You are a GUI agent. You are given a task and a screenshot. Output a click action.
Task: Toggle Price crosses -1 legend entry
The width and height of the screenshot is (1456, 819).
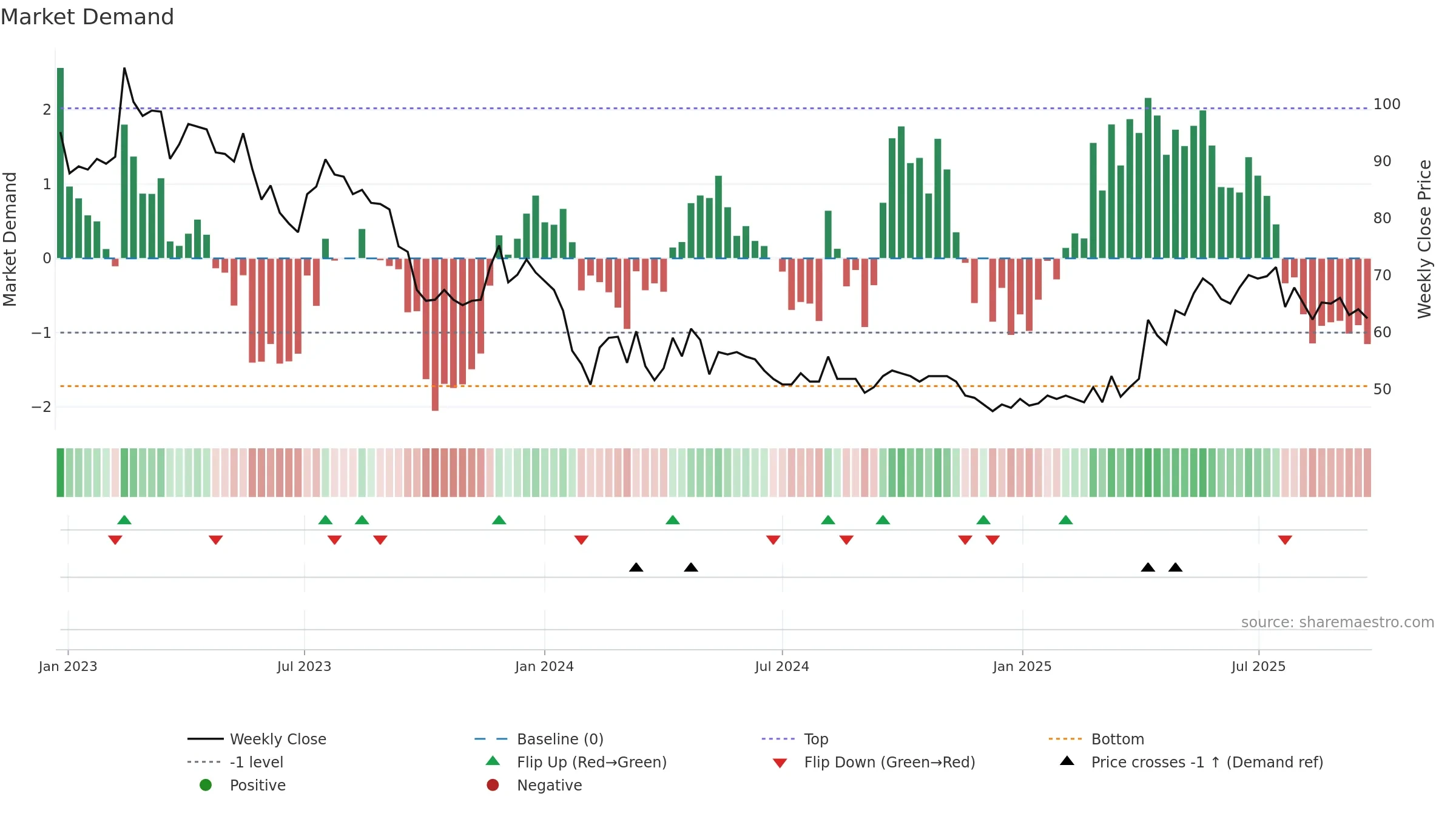tap(1191, 762)
